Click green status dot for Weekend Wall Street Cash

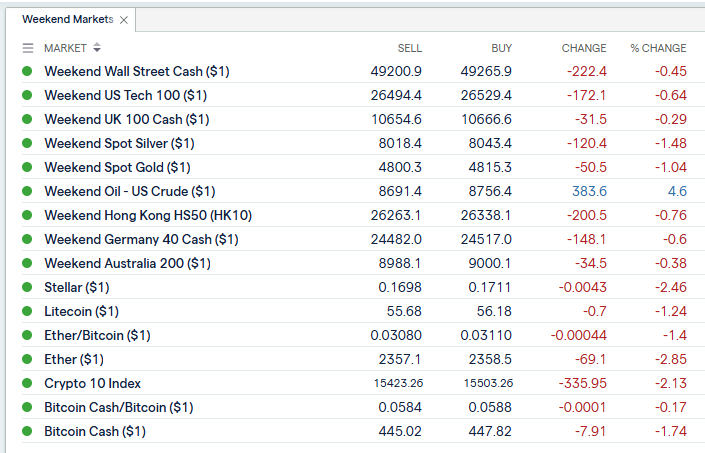point(27,71)
